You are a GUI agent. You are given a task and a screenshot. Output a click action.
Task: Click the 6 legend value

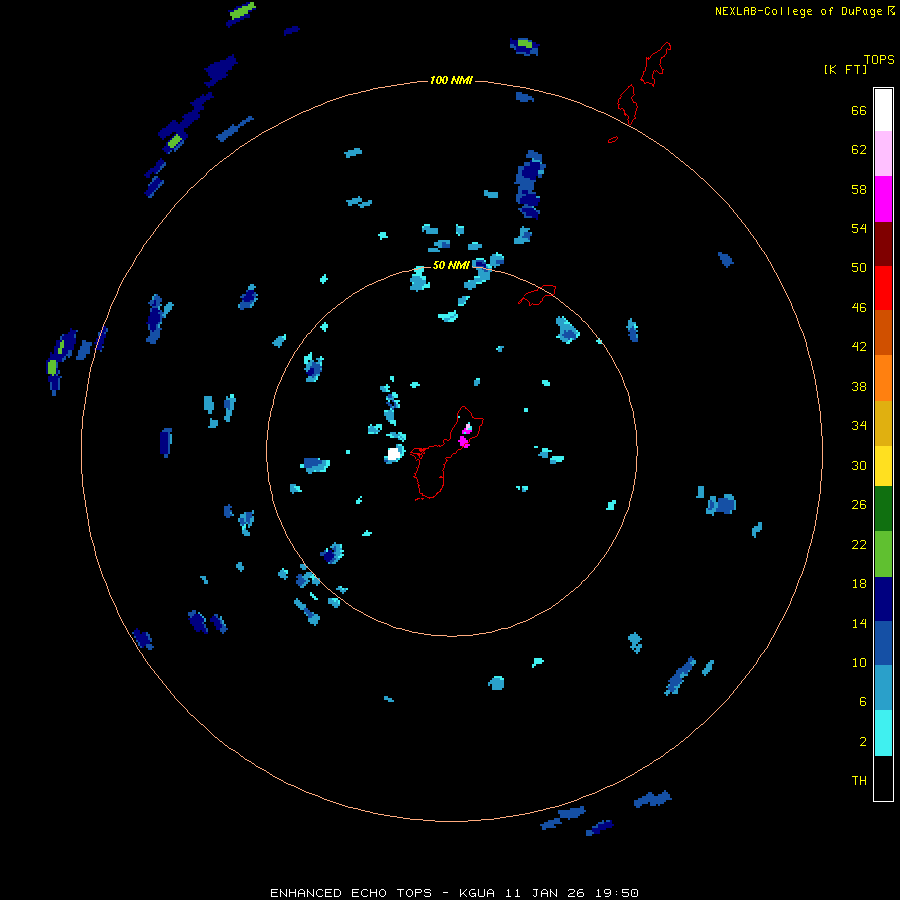click(863, 702)
